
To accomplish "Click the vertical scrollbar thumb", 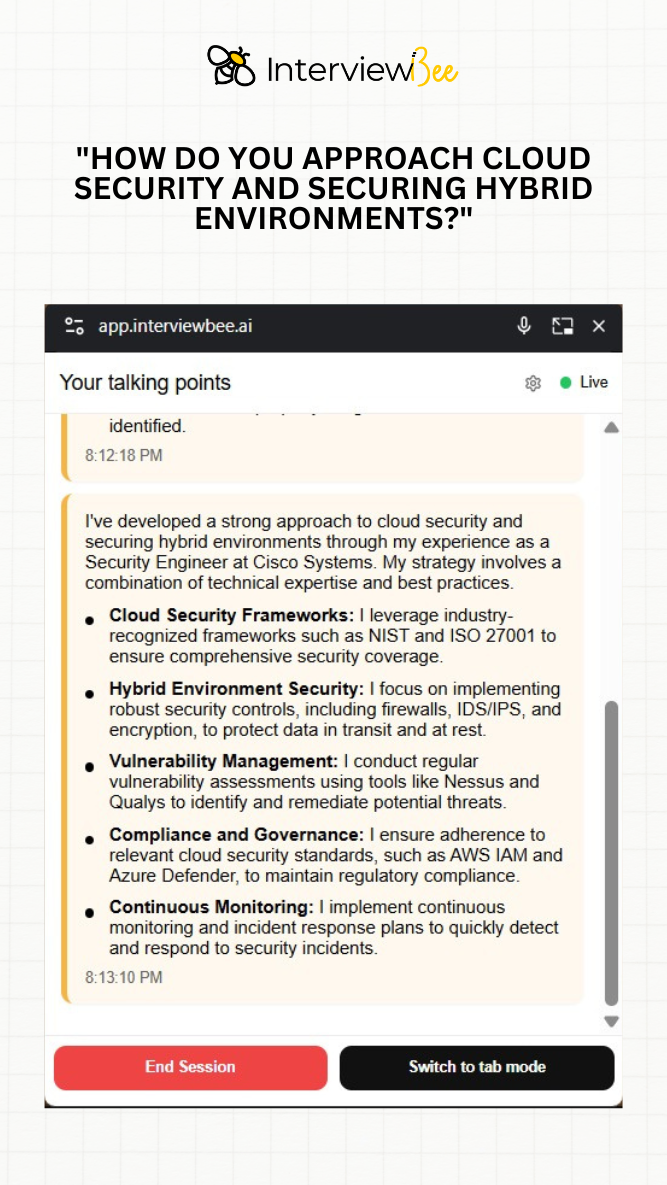I will pos(611,850).
